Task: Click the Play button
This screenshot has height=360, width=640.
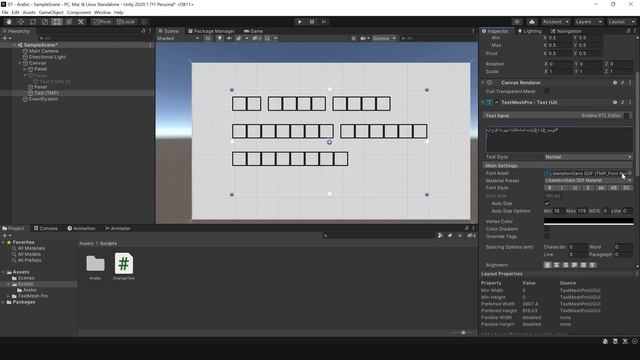Action: [300, 22]
